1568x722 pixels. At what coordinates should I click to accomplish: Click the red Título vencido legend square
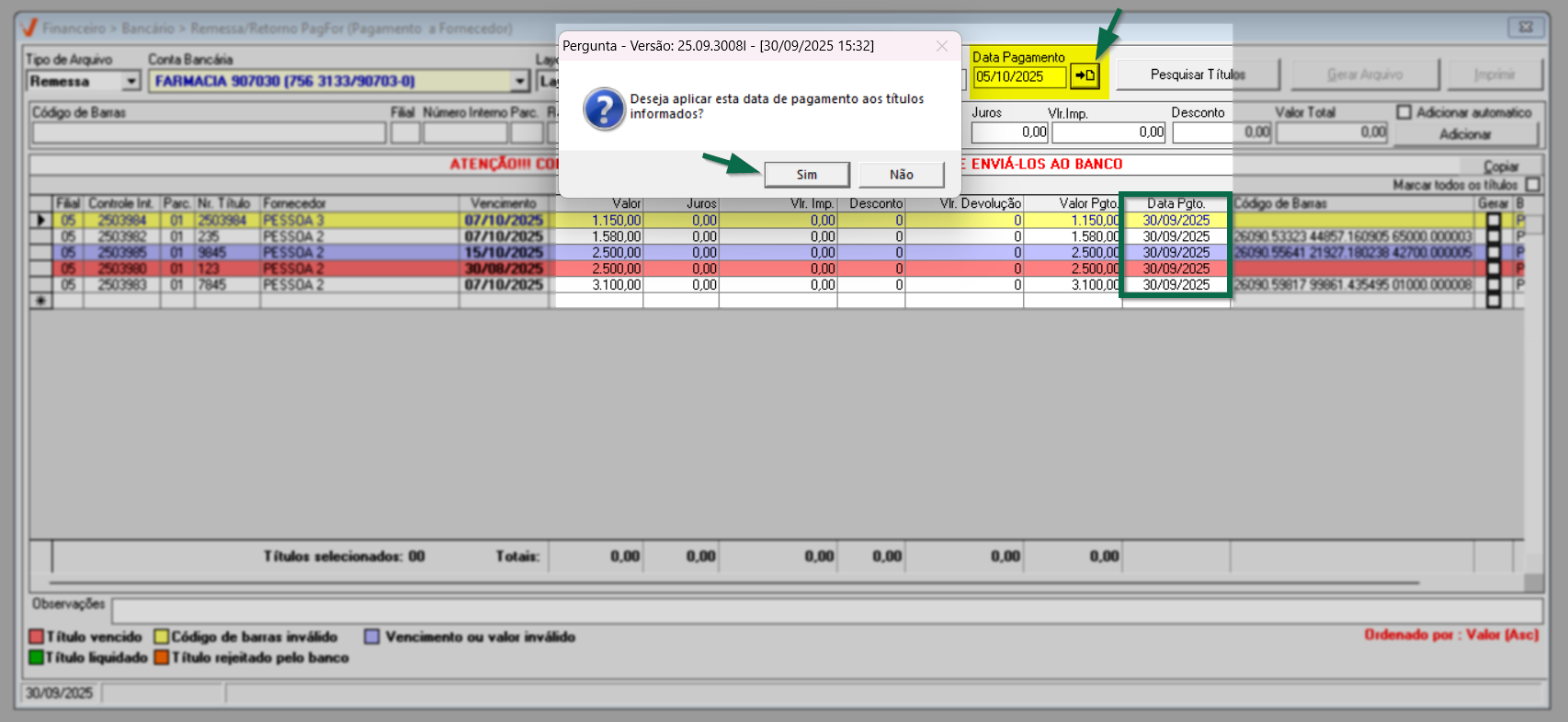click(37, 636)
